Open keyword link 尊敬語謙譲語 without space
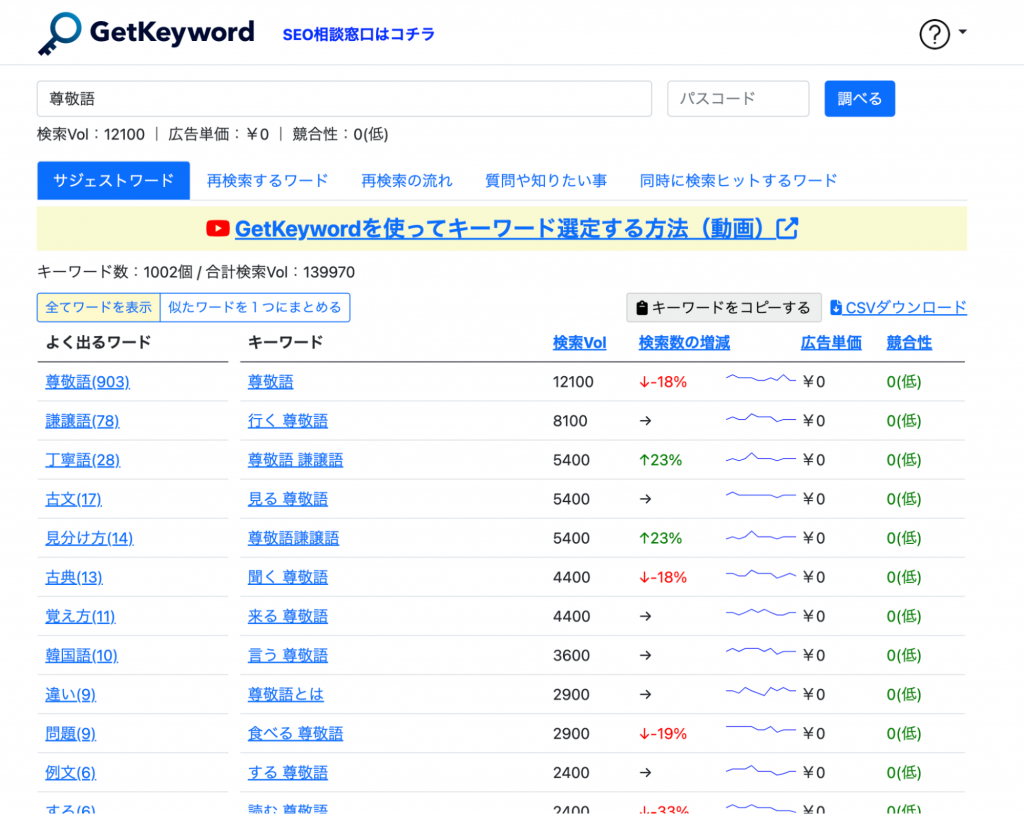1024x814 pixels. coord(293,538)
